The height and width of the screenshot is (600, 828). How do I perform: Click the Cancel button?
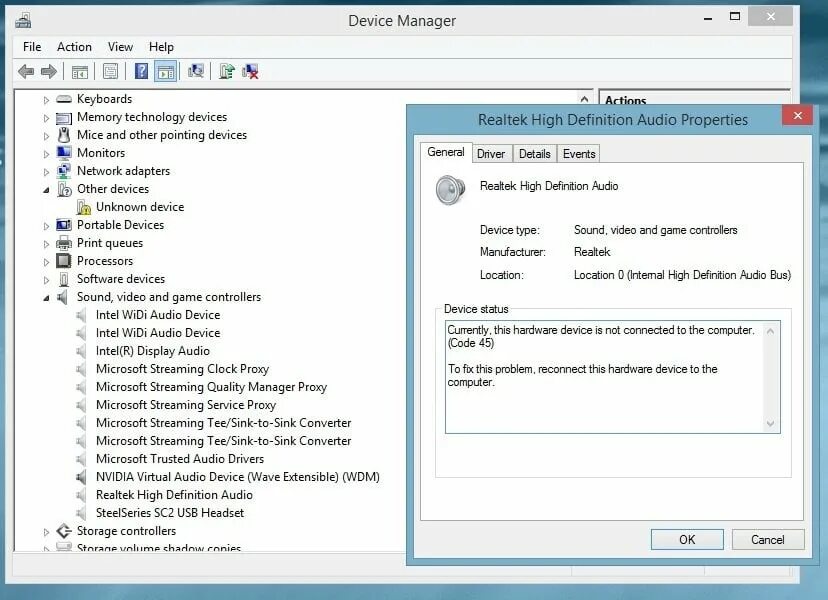(x=767, y=539)
